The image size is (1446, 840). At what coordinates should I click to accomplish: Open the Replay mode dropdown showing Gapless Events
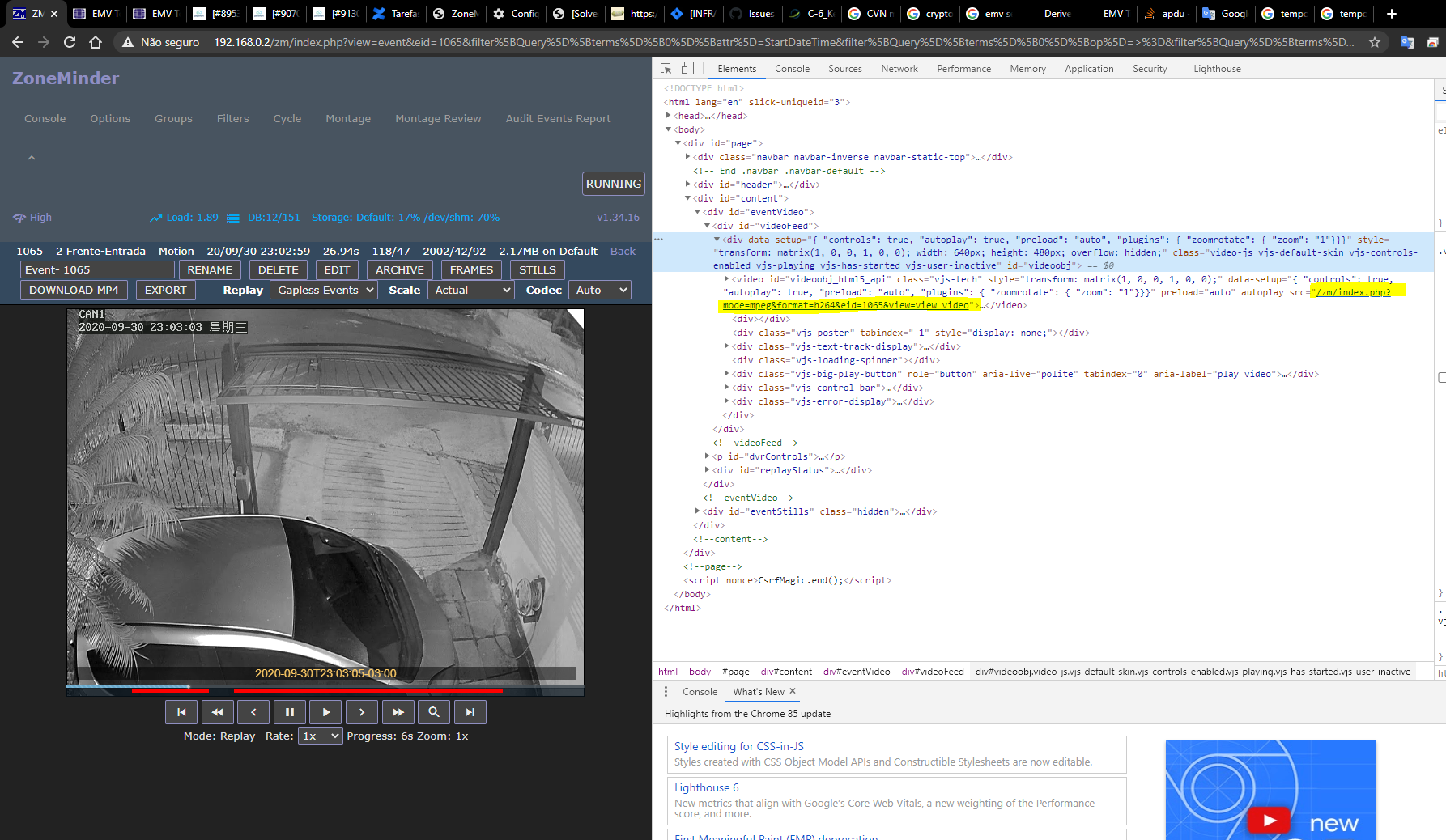pos(324,290)
